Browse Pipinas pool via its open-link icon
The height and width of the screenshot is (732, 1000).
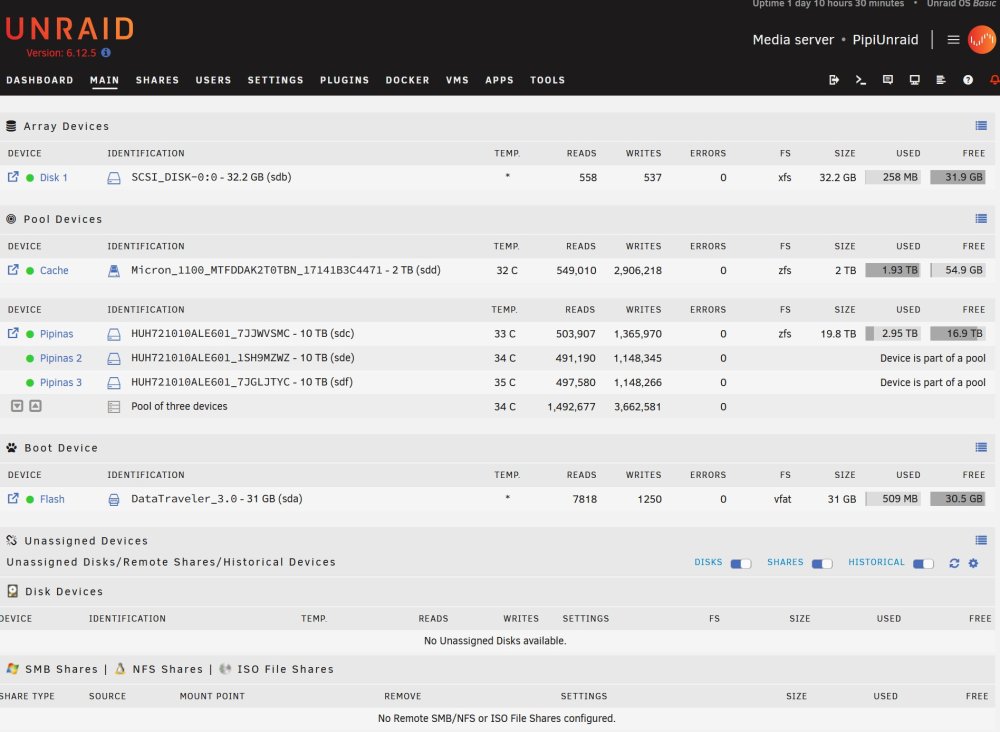tap(13, 333)
